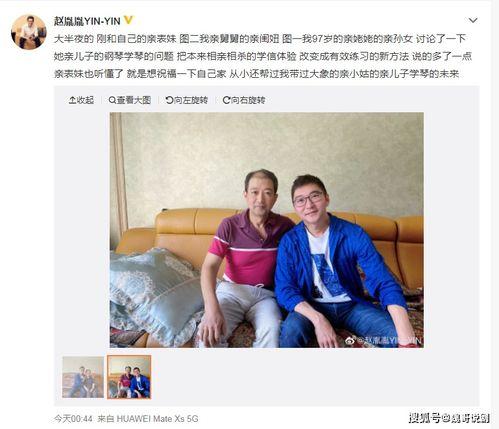The width and height of the screenshot is (499, 429).
Task: Click the large photo of two men
Action: (x=267, y=230)
